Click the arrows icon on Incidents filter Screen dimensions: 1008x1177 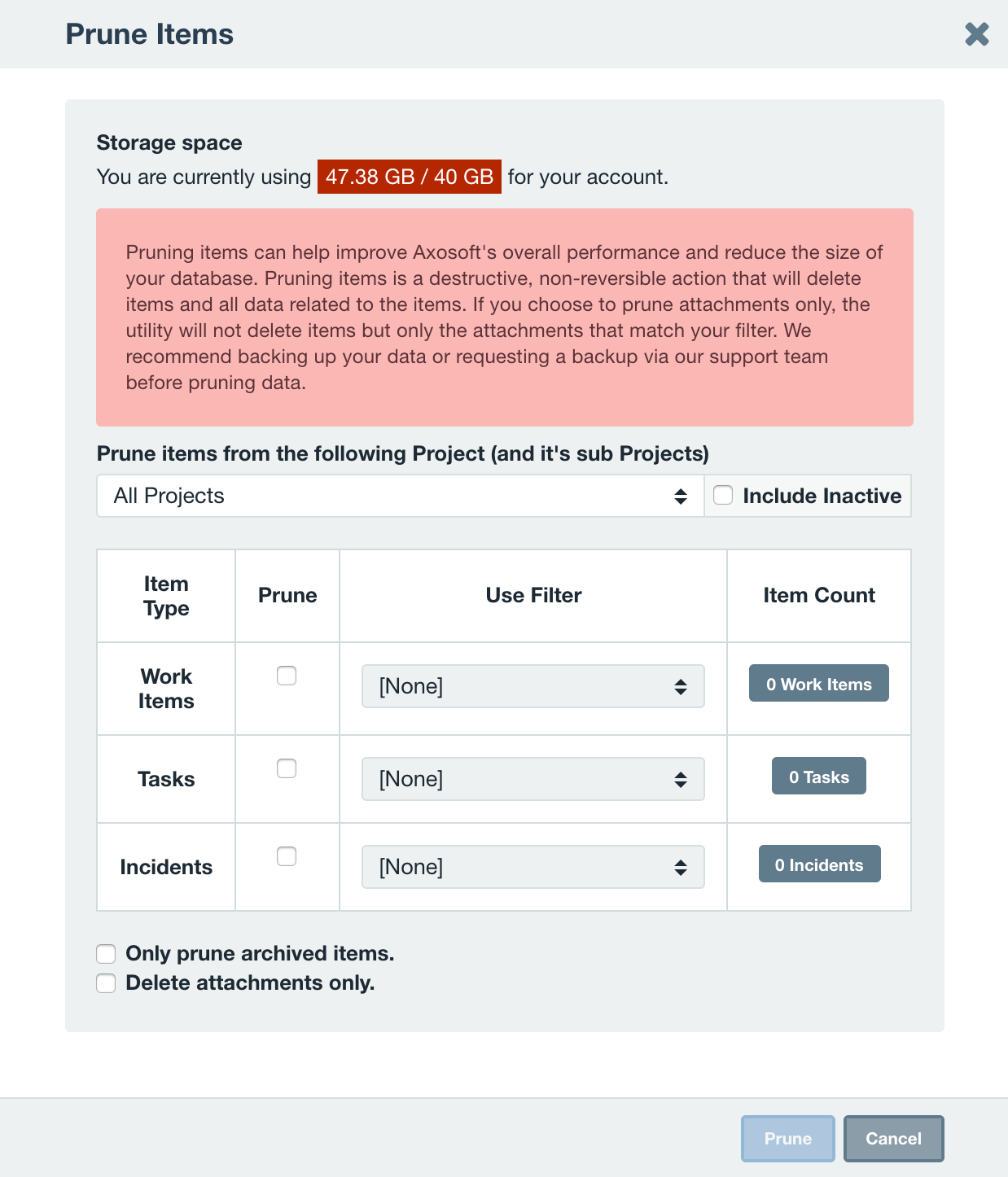click(x=681, y=868)
